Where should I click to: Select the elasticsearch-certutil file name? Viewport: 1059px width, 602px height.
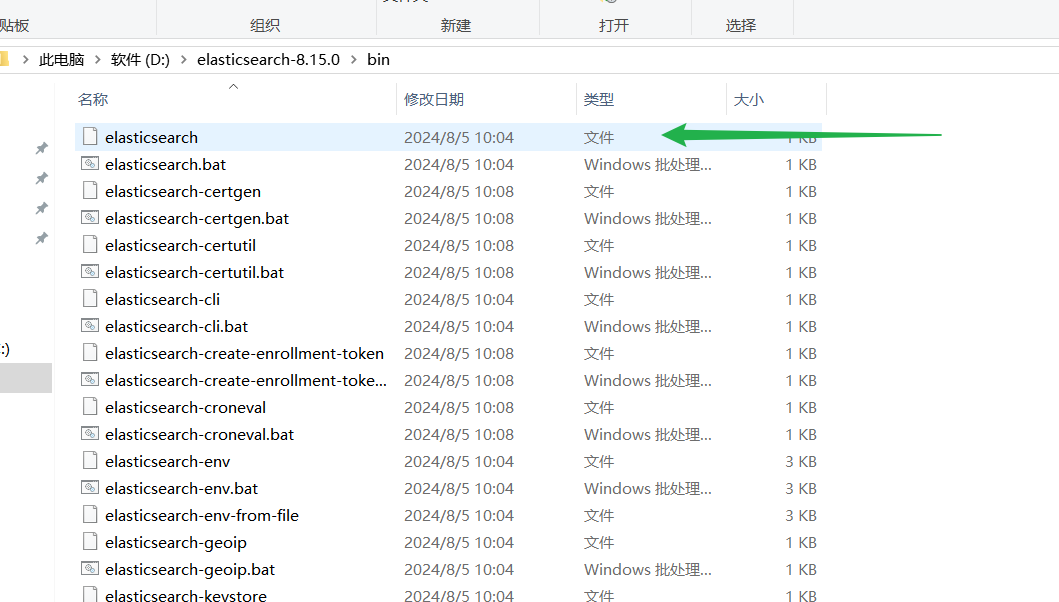coord(180,245)
